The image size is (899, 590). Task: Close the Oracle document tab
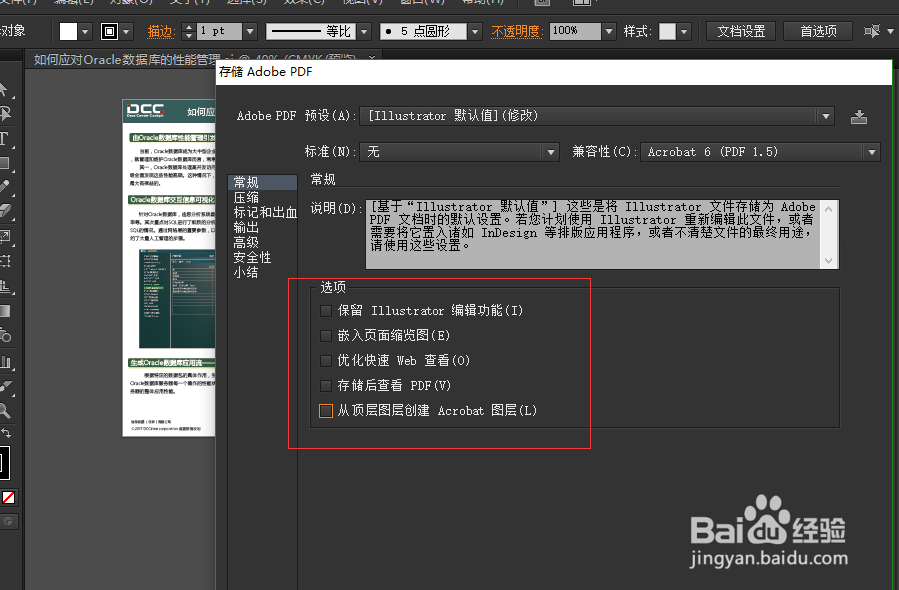372,58
